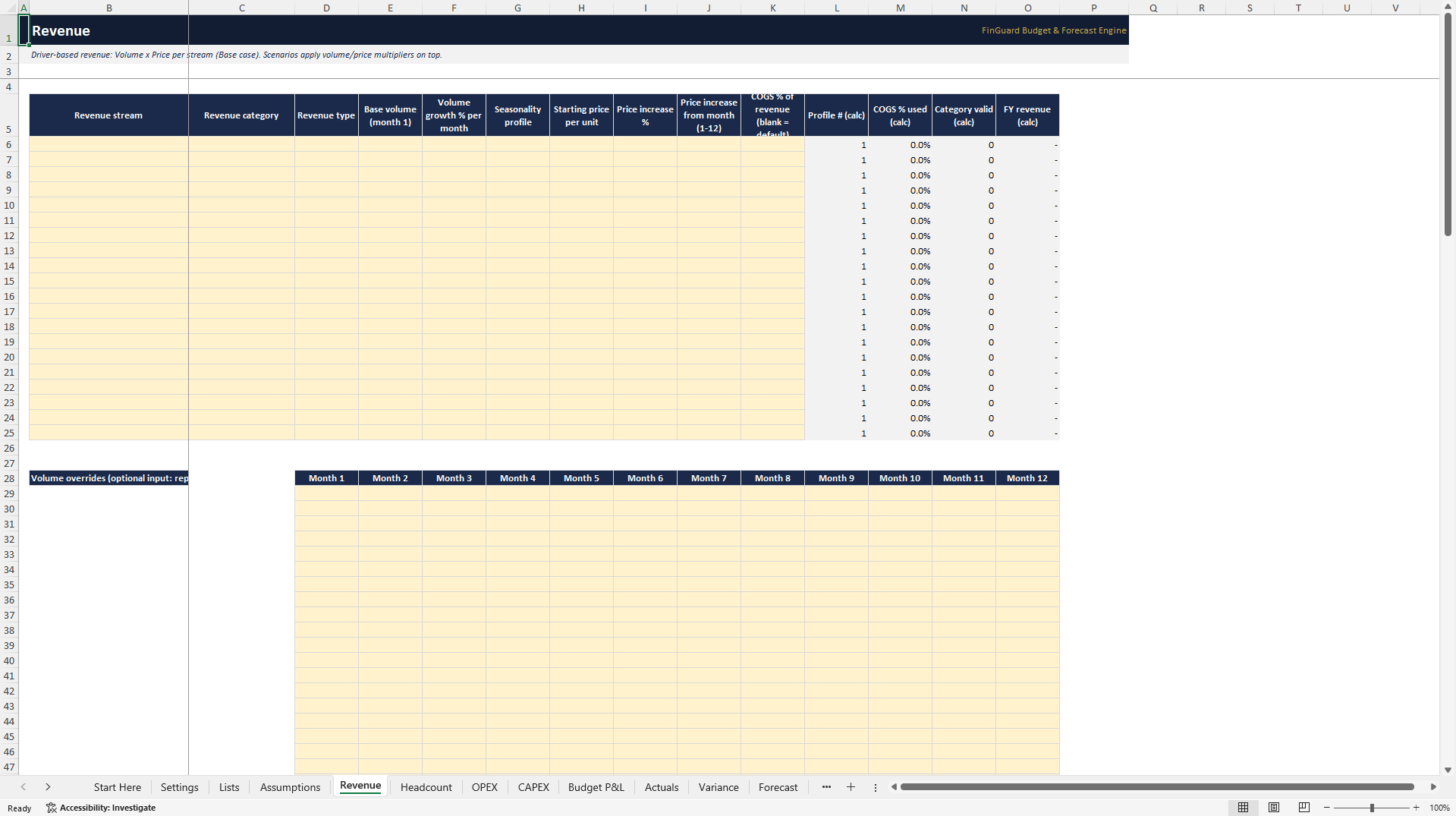Click horizontal scrollbar right arrow
The image size is (1456, 816).
pyautogui.click(x=1433, y=787)
